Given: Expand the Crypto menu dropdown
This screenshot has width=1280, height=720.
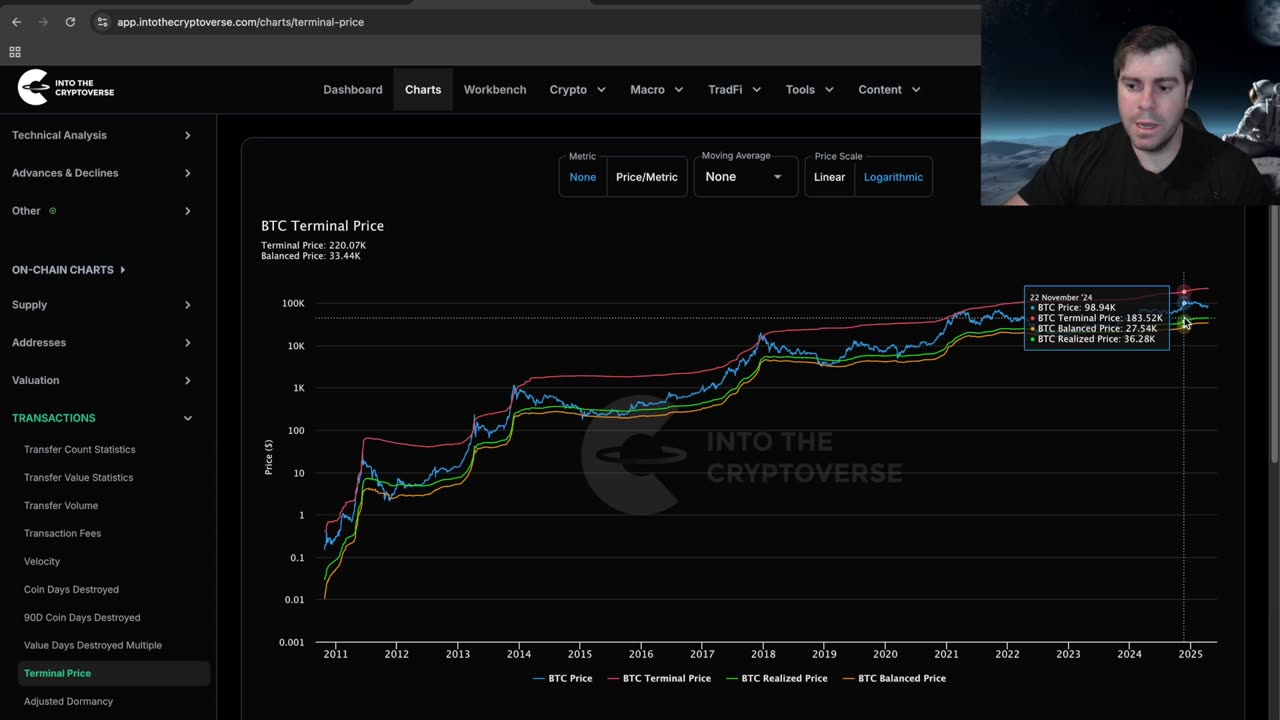Looking at the screenshot, I should click(577, 89).
